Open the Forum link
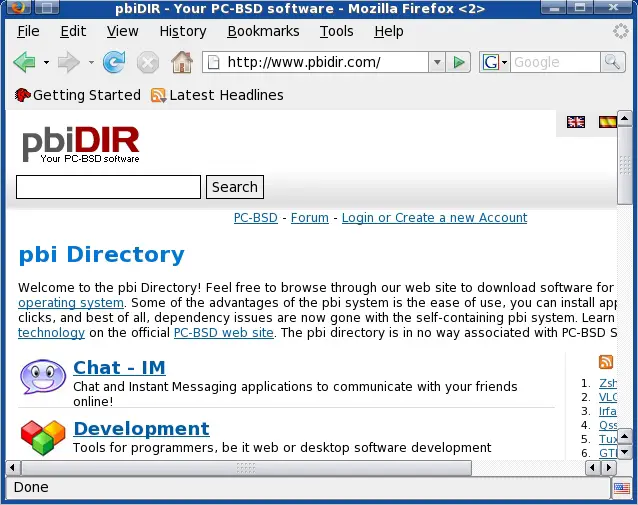Viewport: 638px width, 505px height. coord(310,218)
